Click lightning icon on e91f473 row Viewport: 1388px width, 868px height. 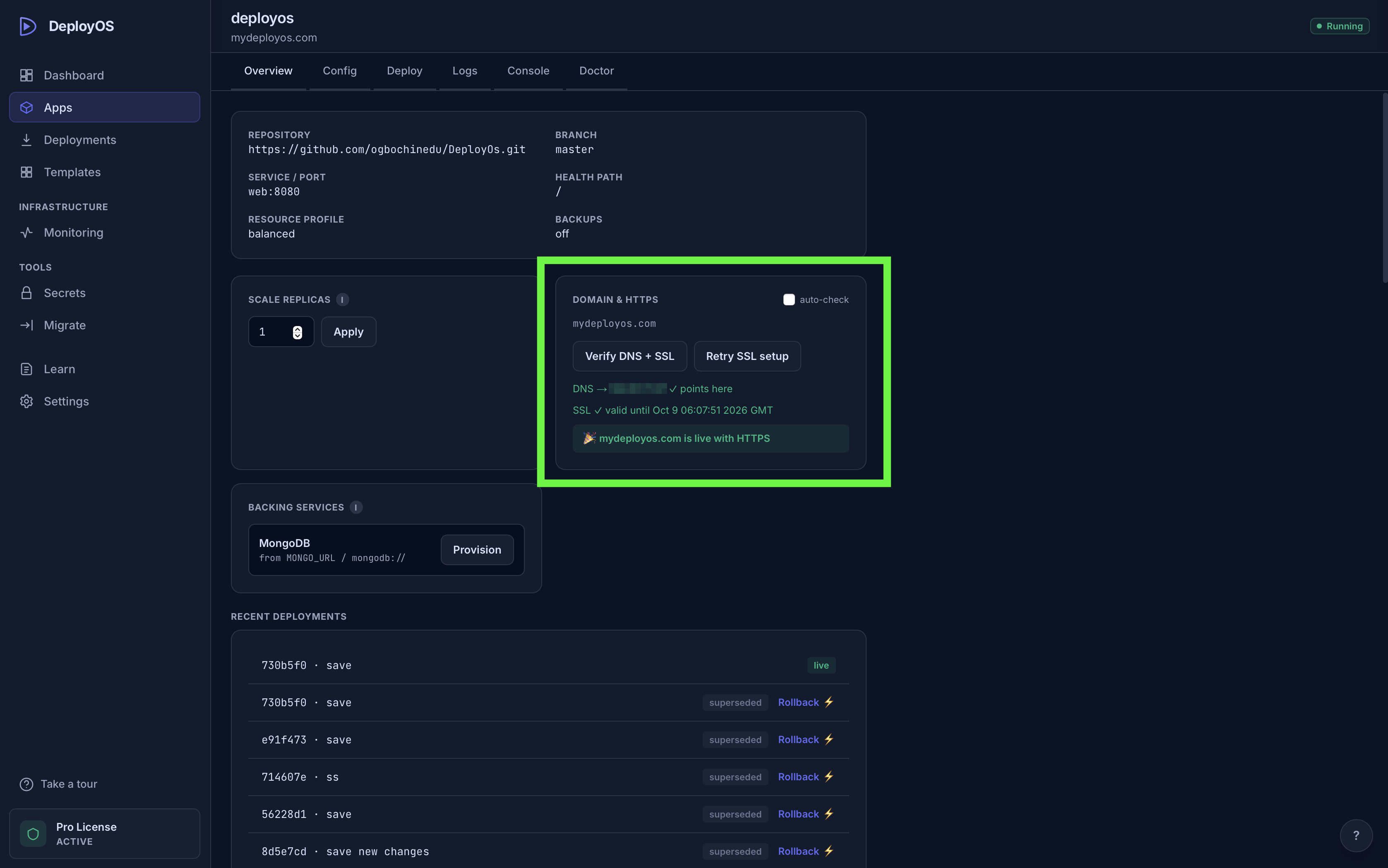coord(828,739)
